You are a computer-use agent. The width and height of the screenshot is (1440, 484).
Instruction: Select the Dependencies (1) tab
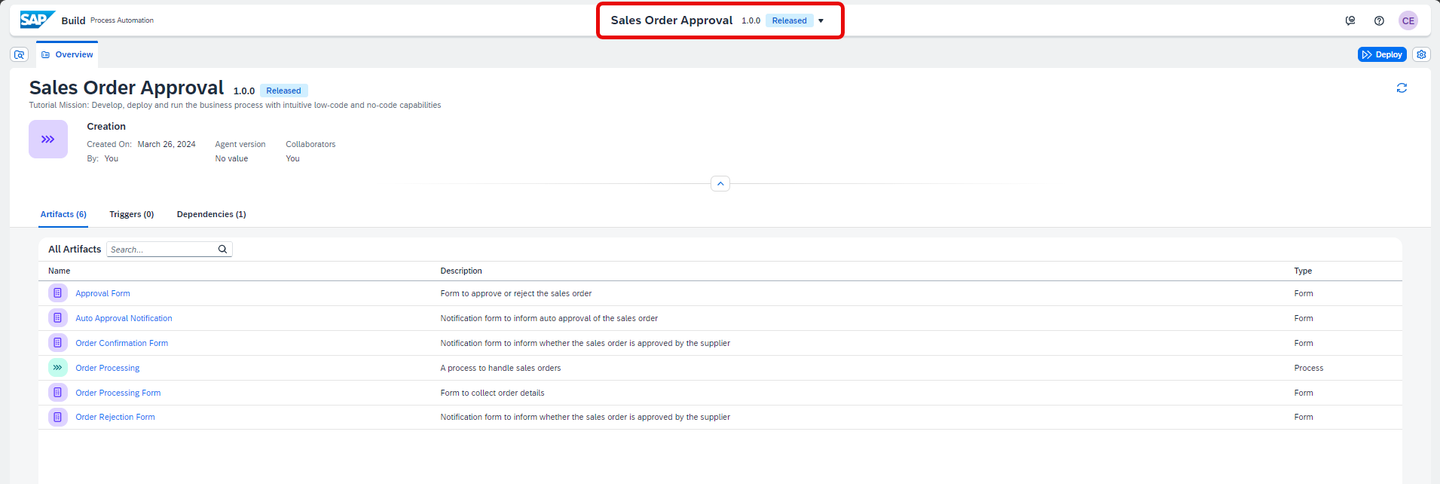211,214
